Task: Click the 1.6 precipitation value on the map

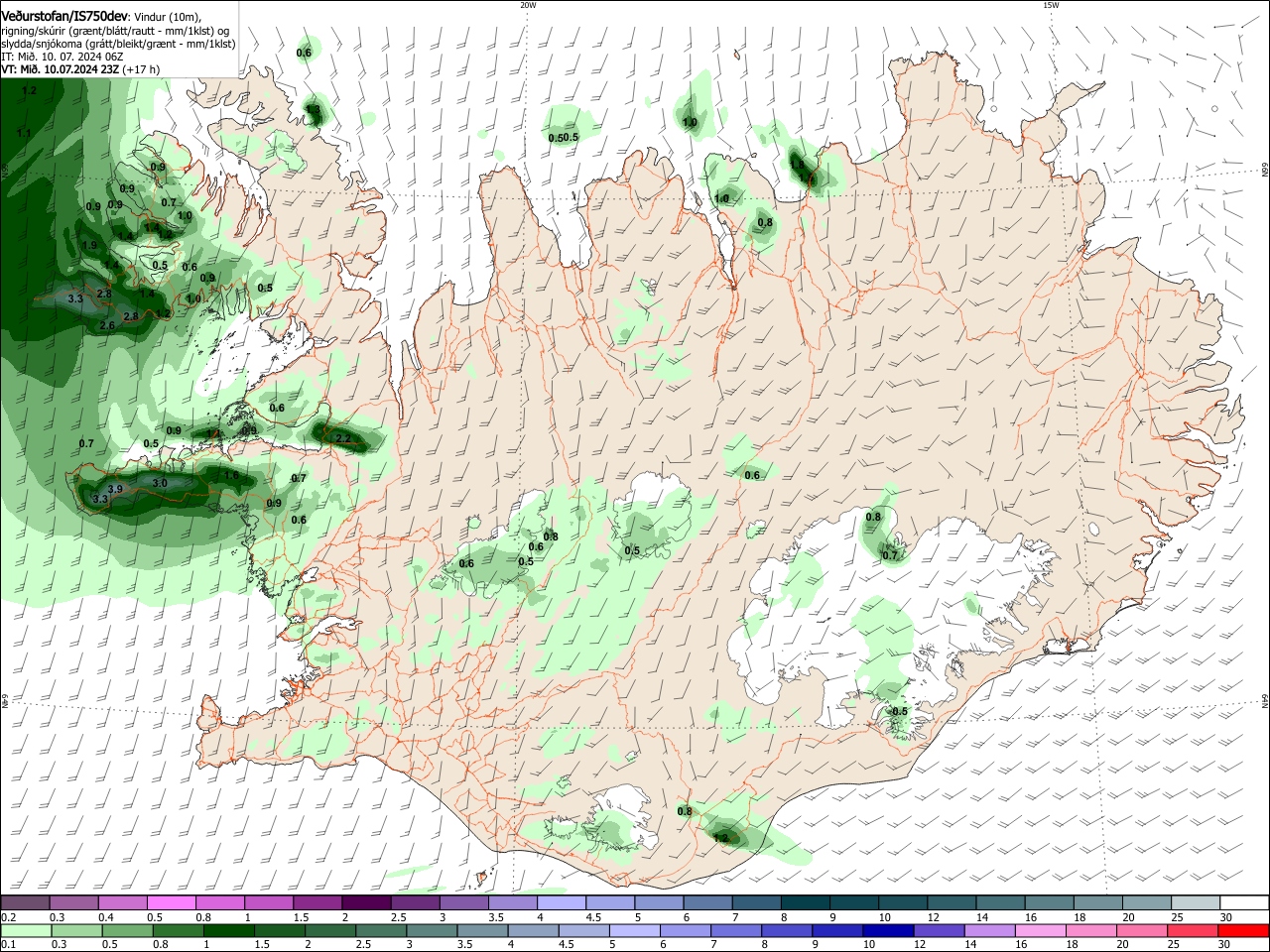Action: coord(231,475)
